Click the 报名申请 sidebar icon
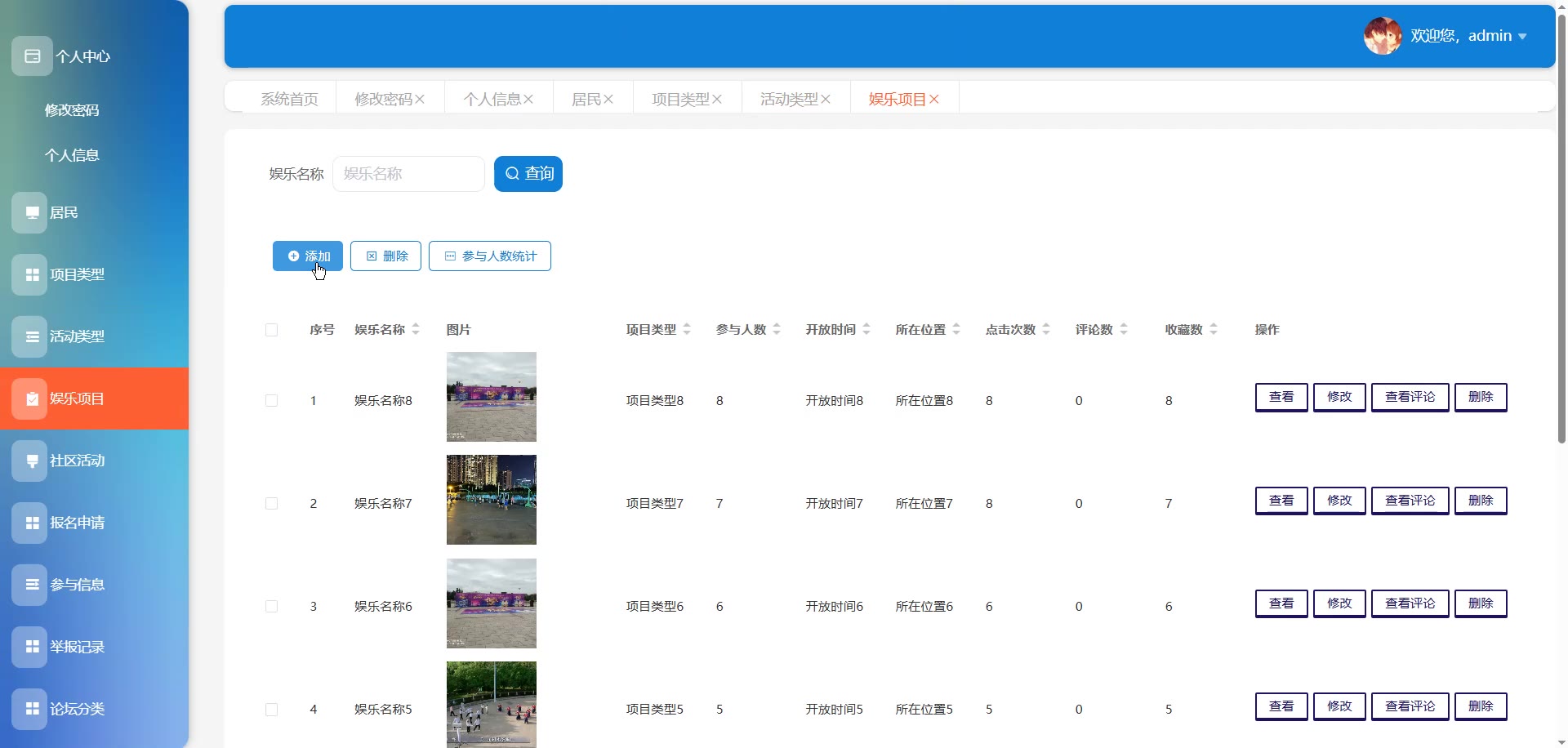Viewport: 1568px width, 748px height. [x=30, y=523]
